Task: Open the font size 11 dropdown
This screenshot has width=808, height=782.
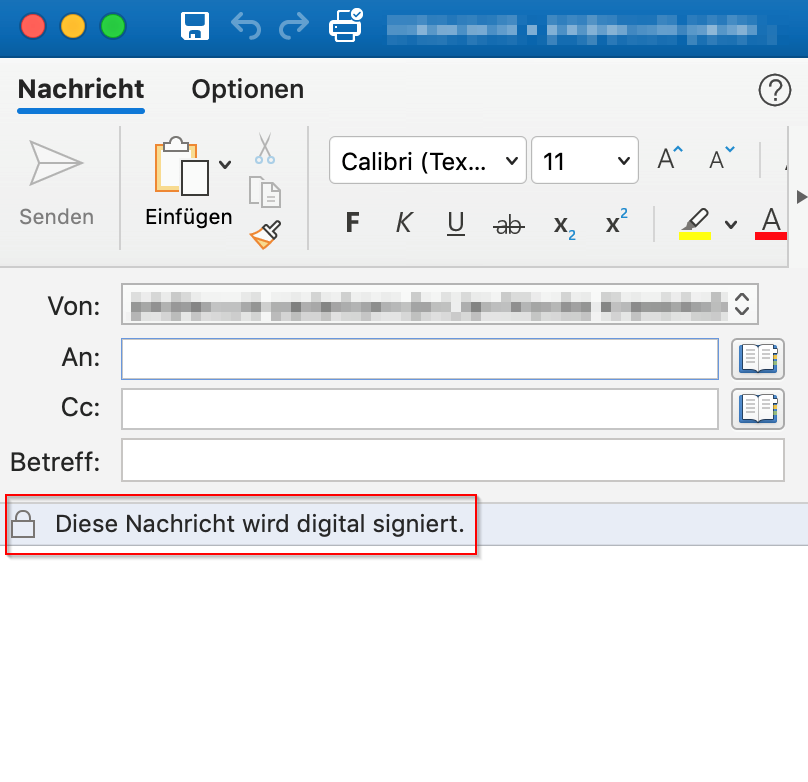Action: click(x=584, y=161)
